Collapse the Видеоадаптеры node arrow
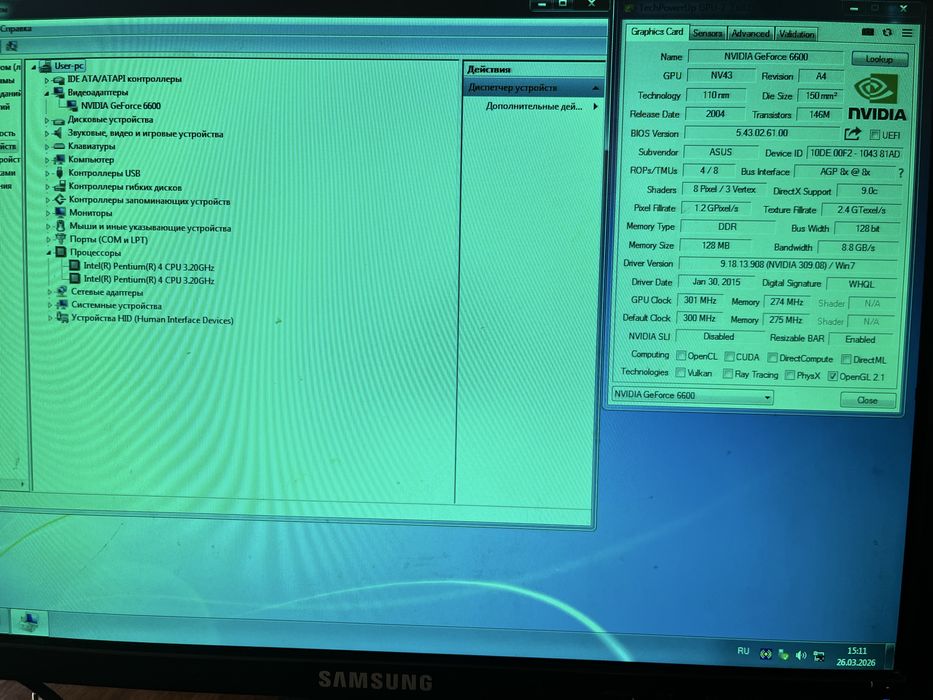The width and height of the screenshot is (933, 700). tap(46, 93)
